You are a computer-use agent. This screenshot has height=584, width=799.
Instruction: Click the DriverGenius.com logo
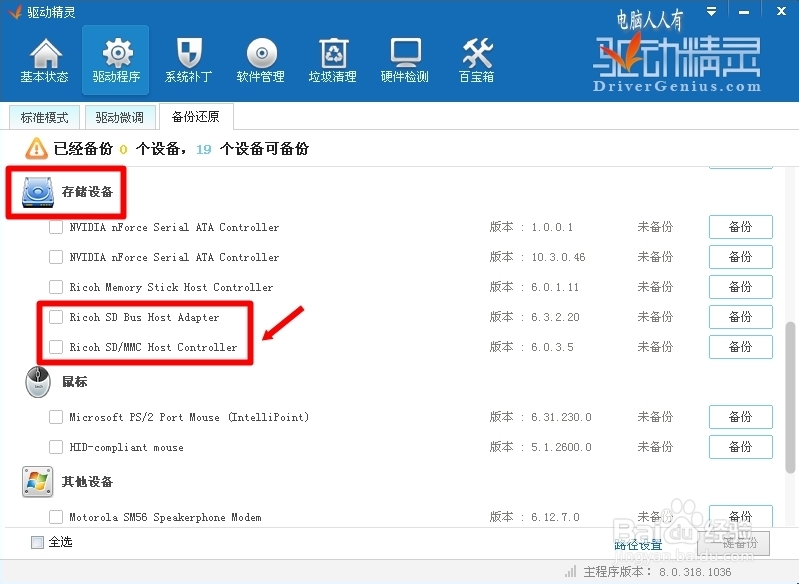[x=677, y=63]
